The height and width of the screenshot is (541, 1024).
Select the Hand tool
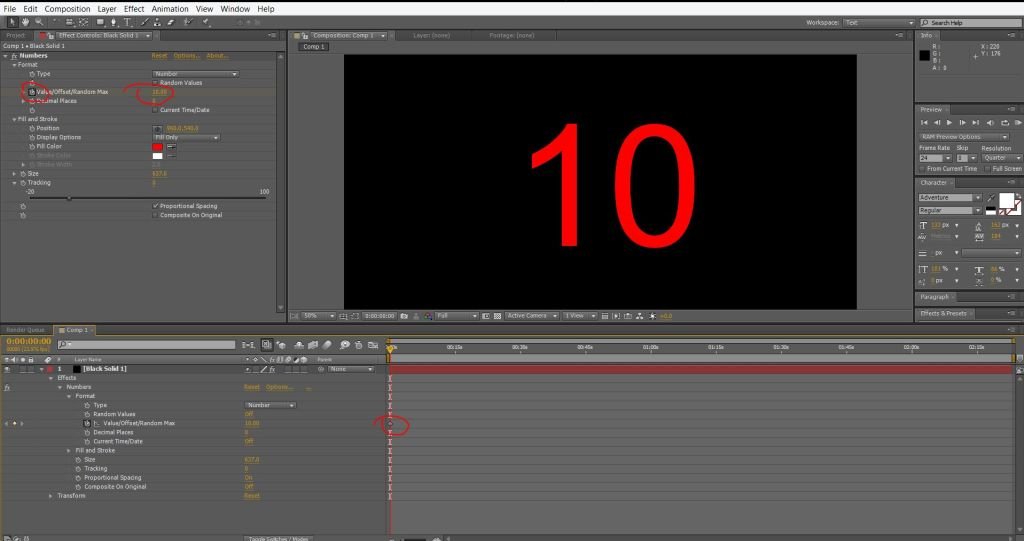(25, 22)
